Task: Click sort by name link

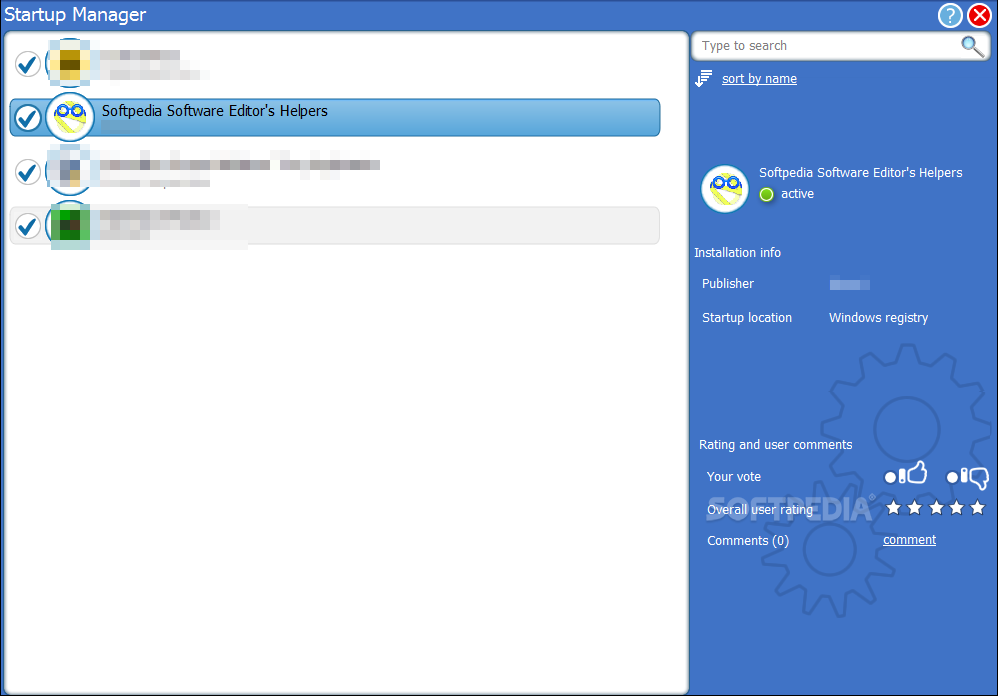Action: (x=759, y=79)
